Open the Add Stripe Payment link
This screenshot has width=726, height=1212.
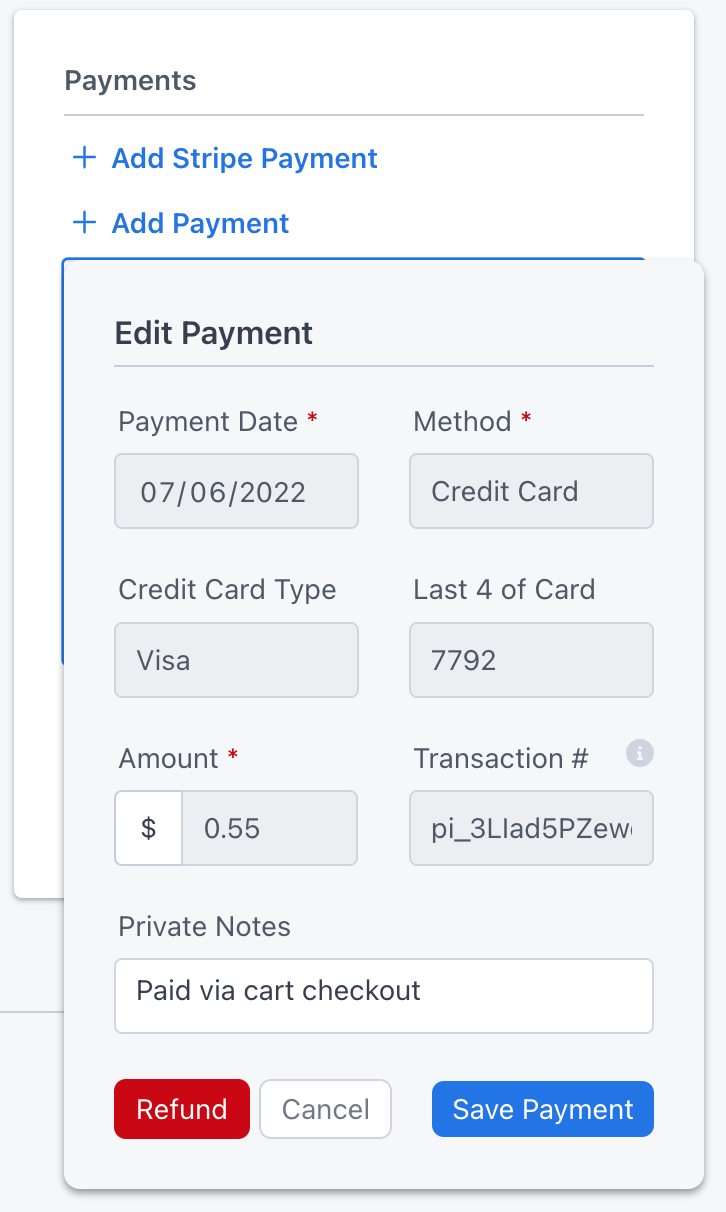point(244,158)
